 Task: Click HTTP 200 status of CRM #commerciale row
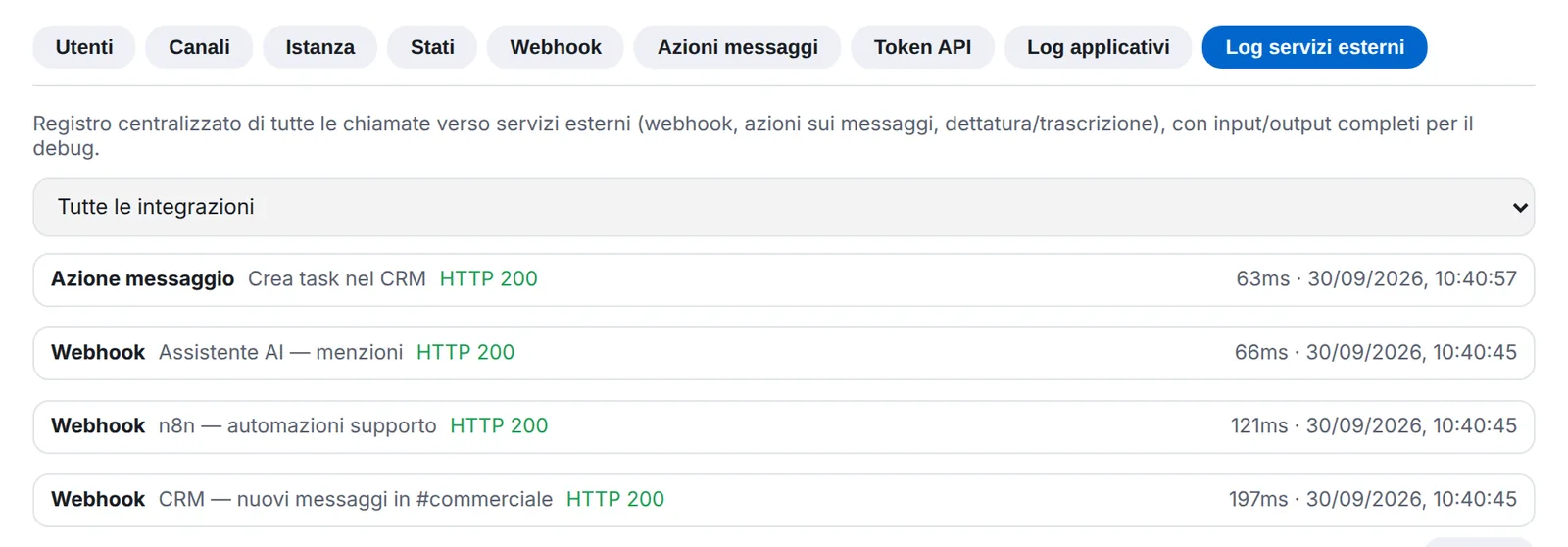(615, 500)
